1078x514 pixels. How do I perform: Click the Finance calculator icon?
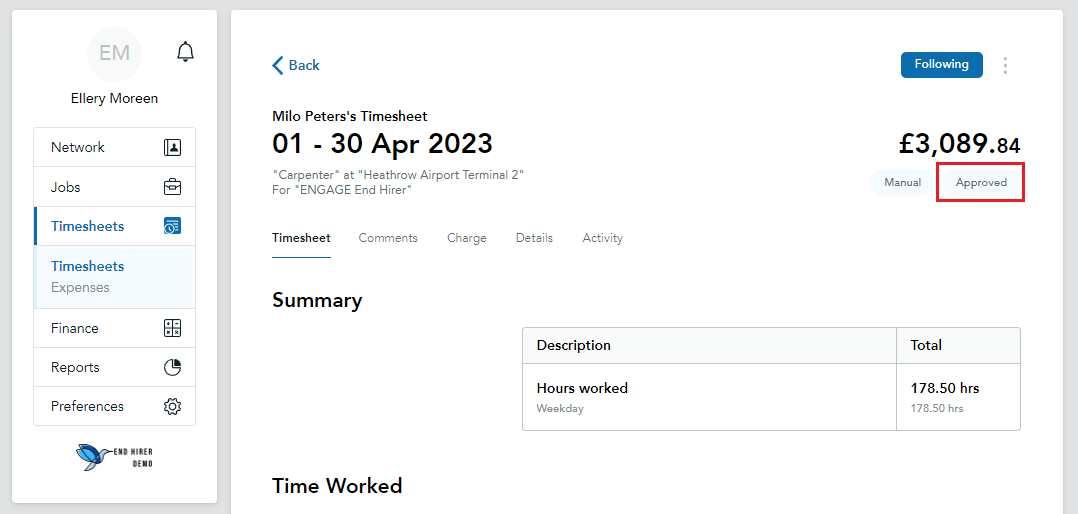173,328
